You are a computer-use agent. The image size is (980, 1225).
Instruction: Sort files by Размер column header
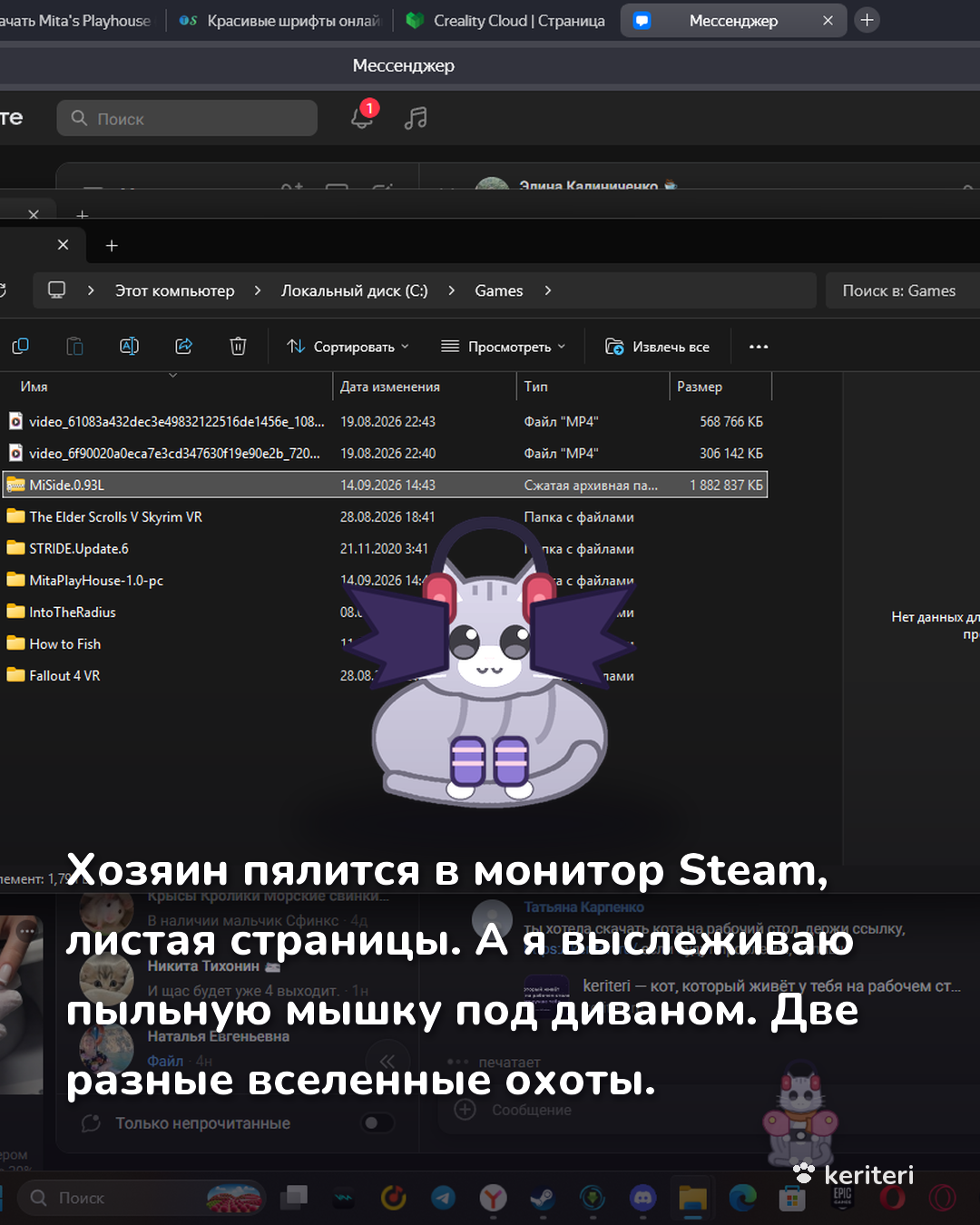[x=700, y=387]
